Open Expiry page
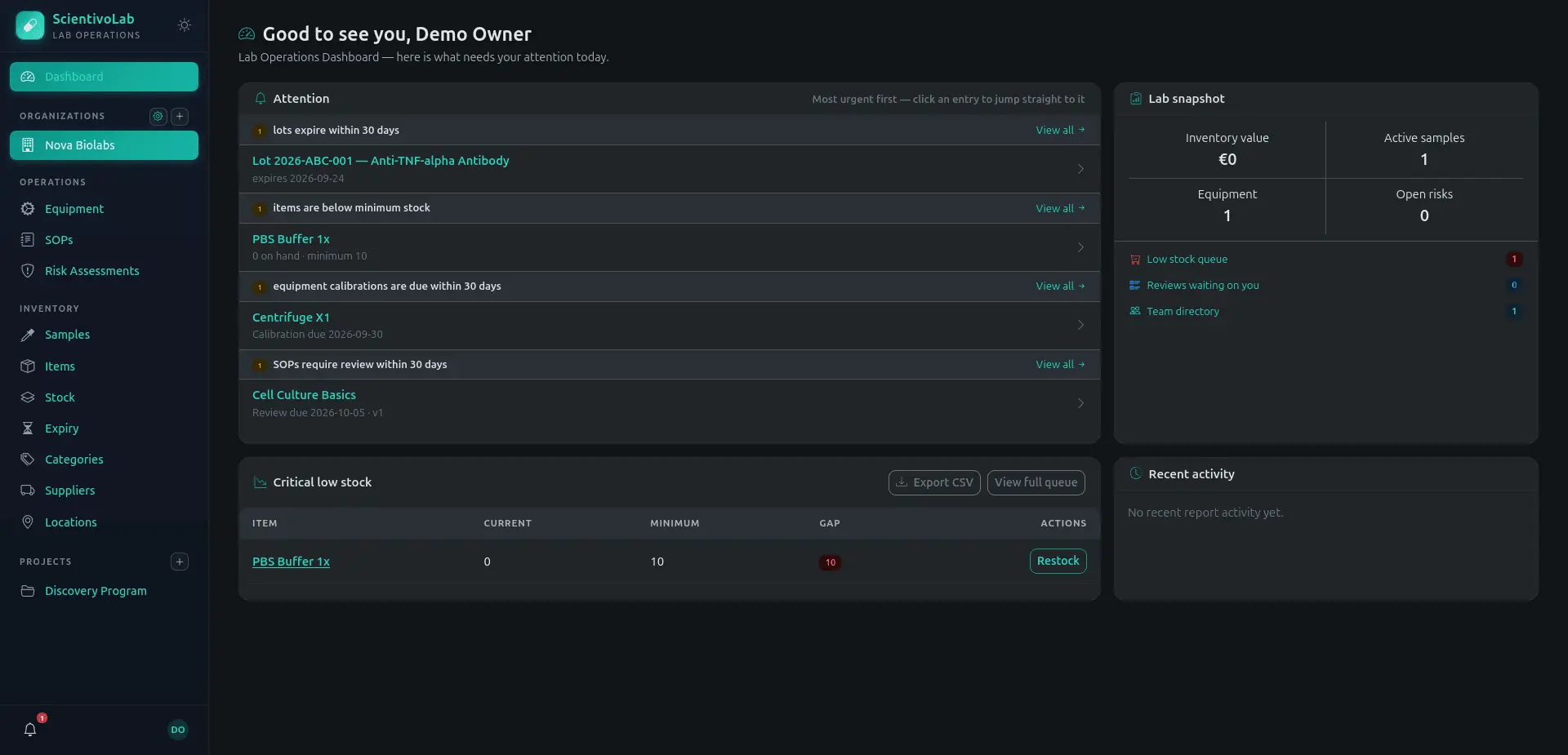 tap(104, 429)
